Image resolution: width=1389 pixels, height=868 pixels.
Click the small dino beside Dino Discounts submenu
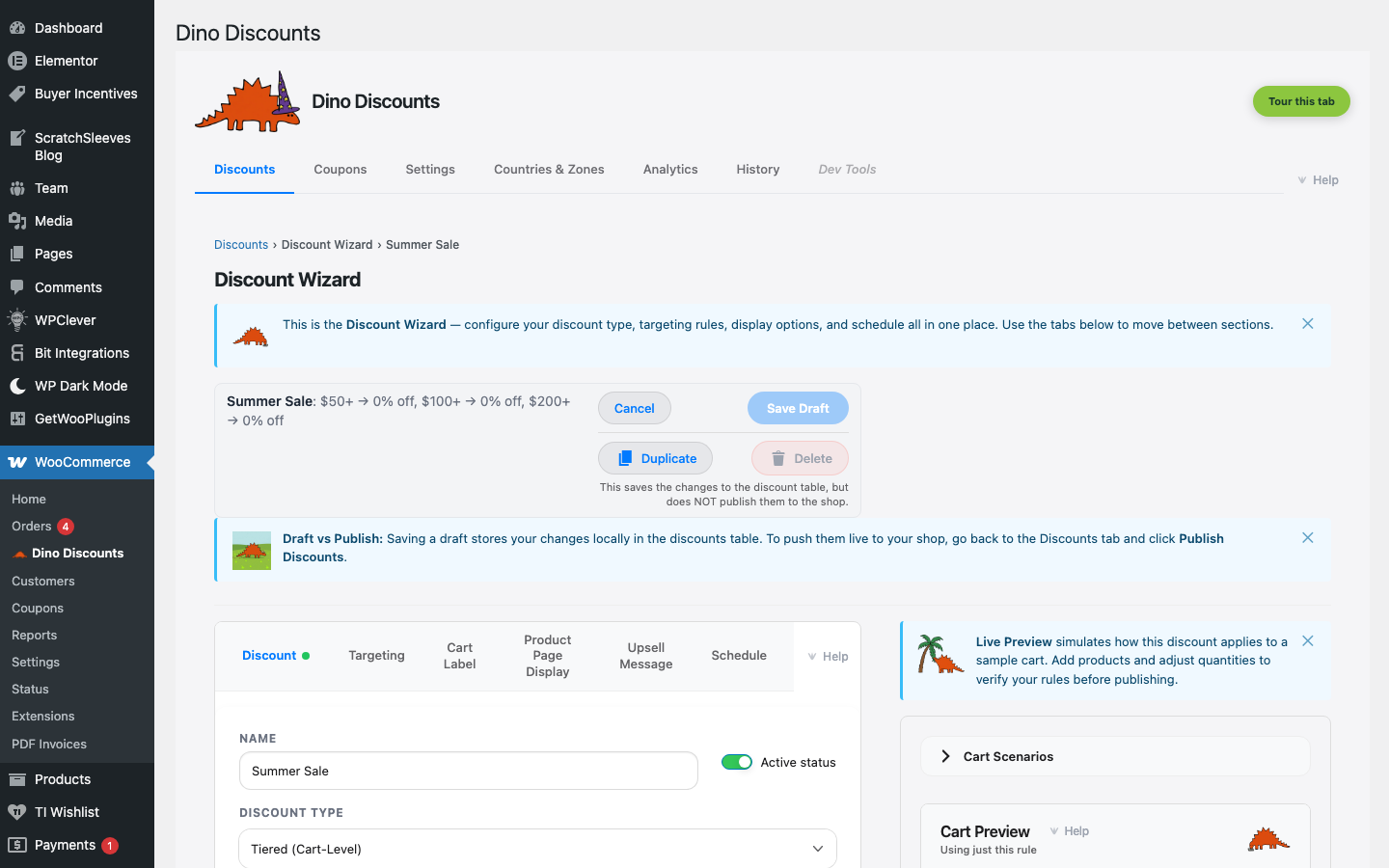coord(19,554)
